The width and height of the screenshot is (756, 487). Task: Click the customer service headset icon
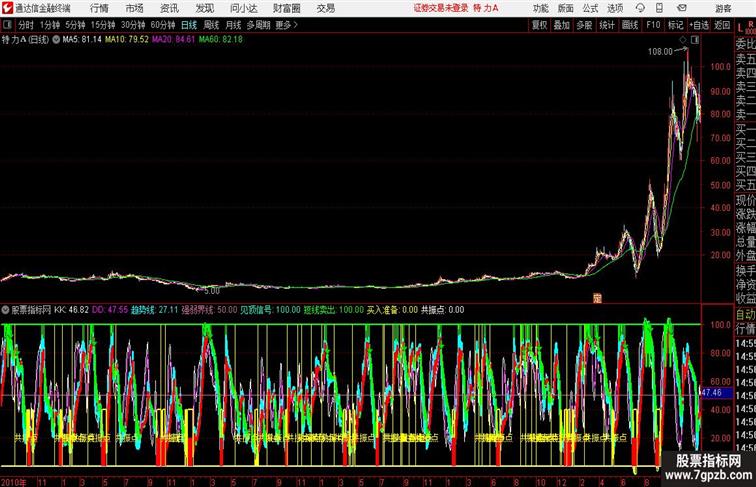(x=640, y=8)
